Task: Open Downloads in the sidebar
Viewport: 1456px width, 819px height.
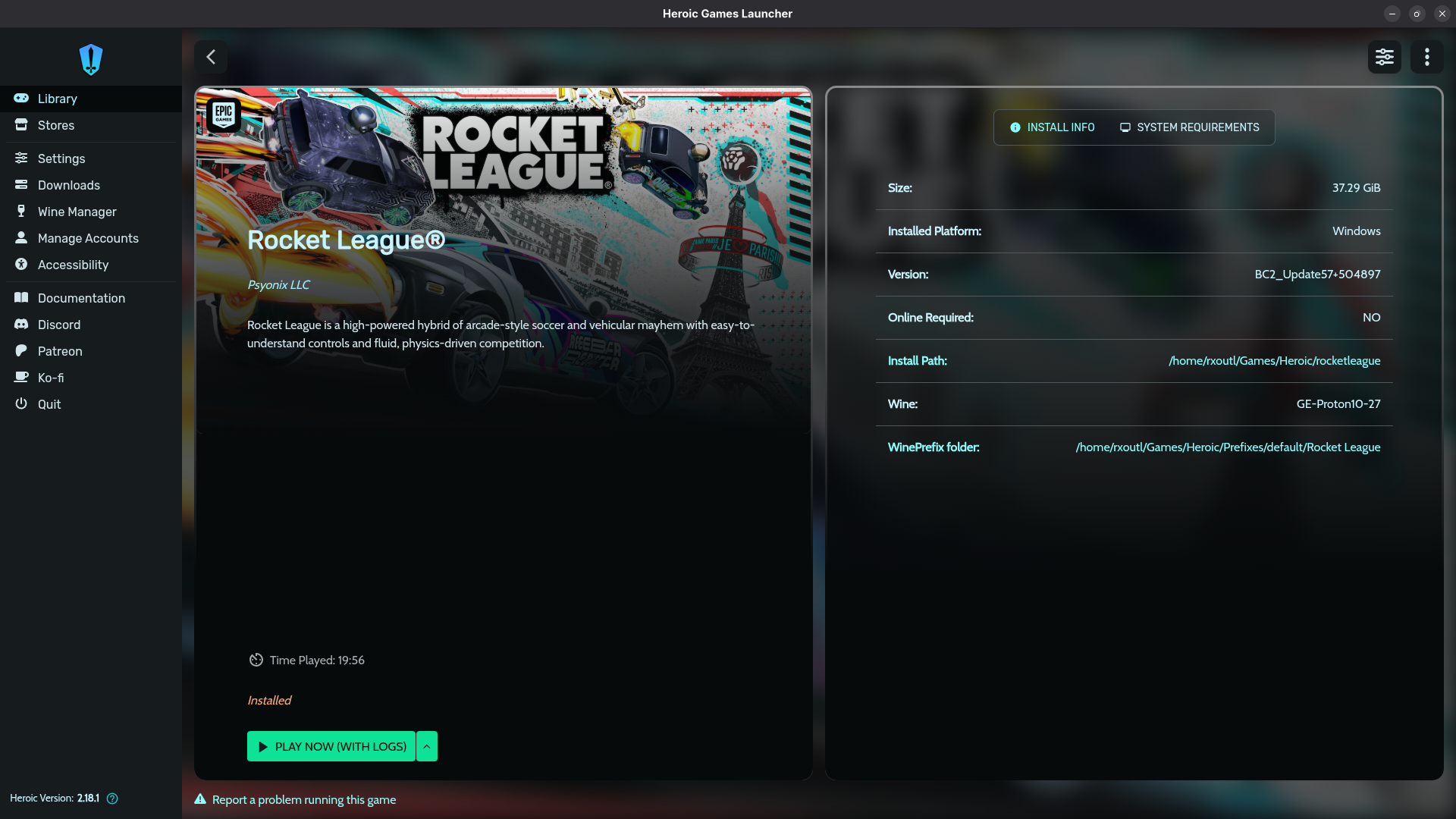Action: point(68,185)
